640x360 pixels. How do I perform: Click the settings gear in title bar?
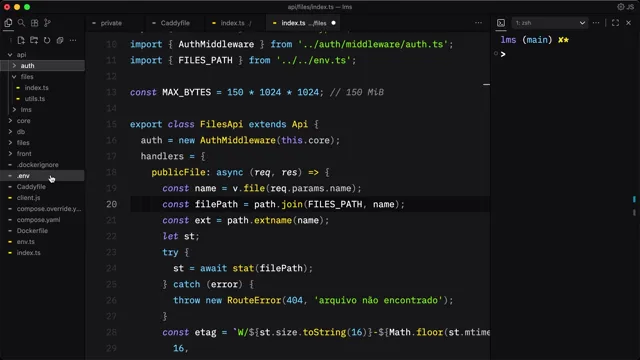621,7
